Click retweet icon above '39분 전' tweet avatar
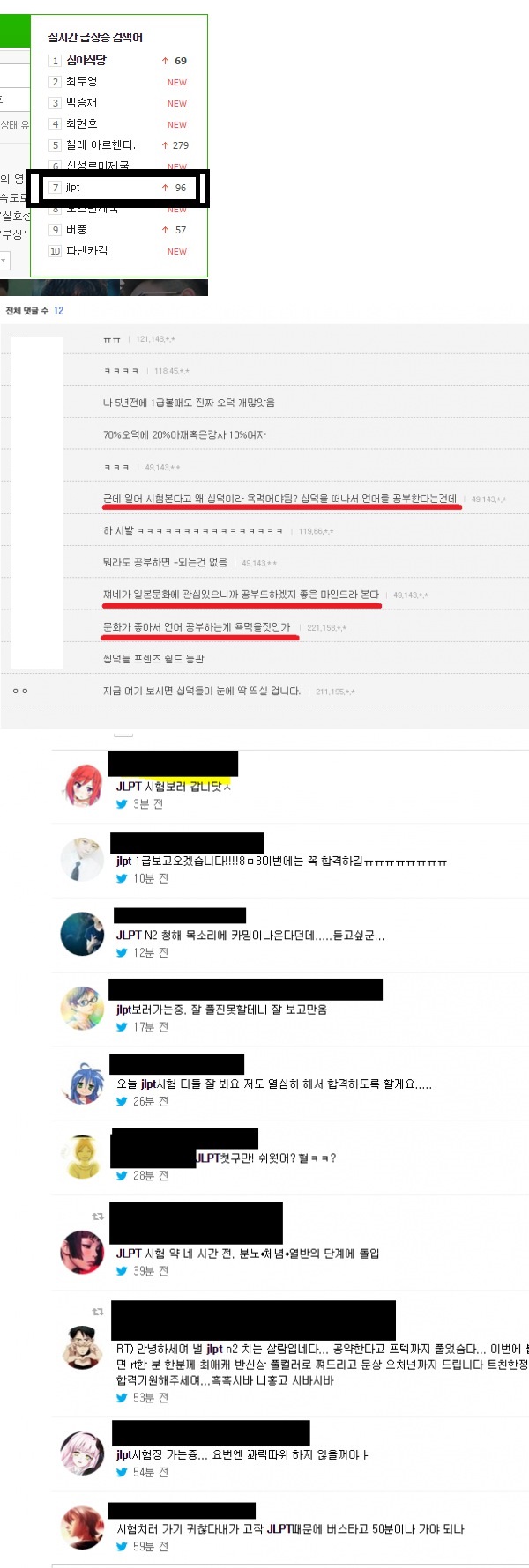Image resolution: width=529 pixels, height=1568 pixels. (98, 1216)
